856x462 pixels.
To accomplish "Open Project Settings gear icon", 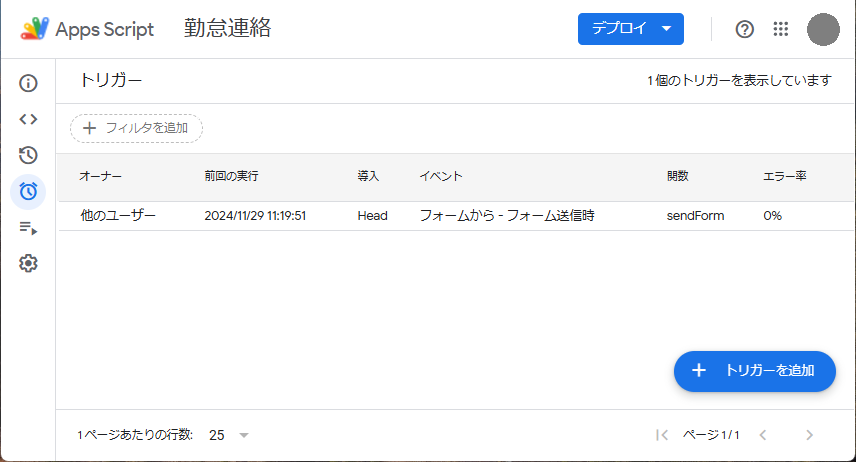I will (x=28, y=264).
